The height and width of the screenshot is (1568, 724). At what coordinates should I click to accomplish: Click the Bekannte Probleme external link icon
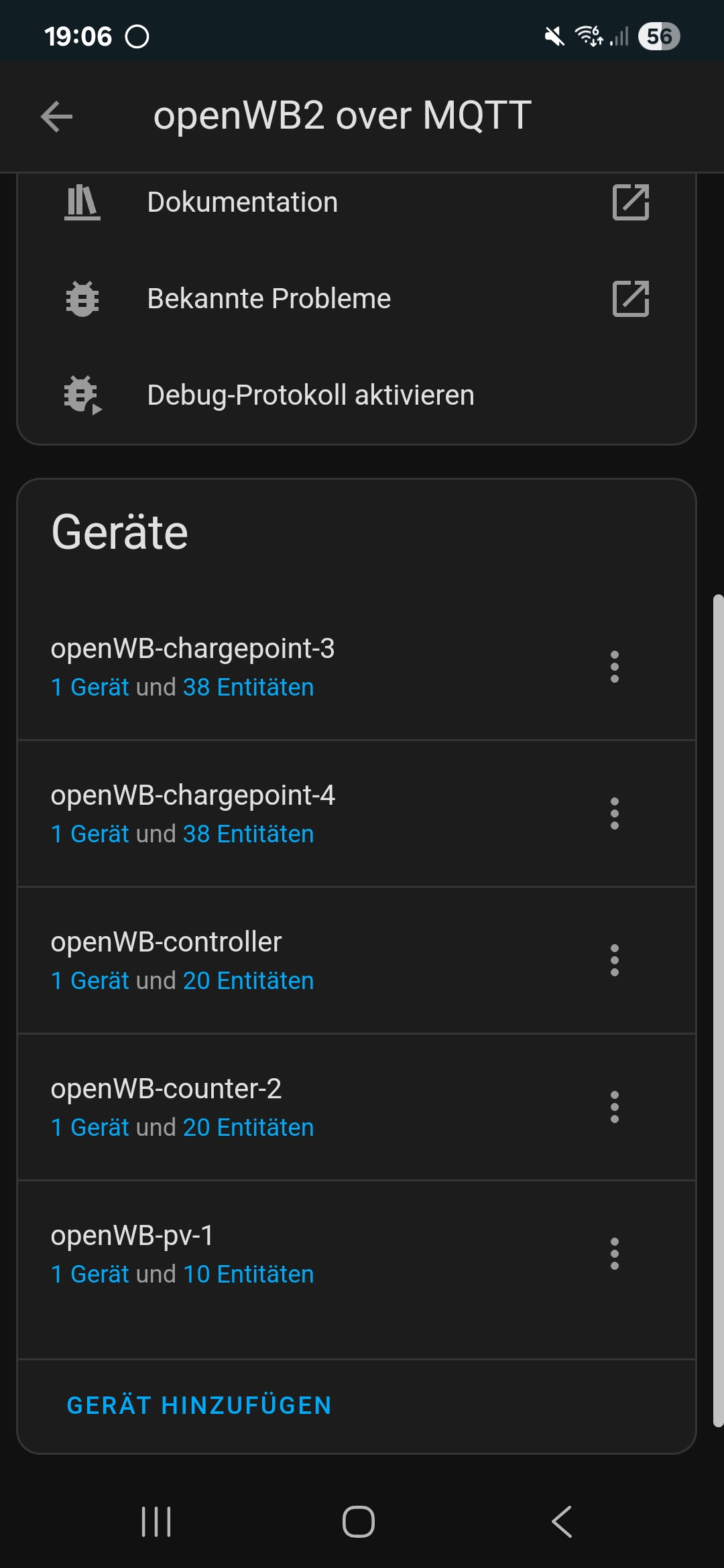(x=631, y=299)
